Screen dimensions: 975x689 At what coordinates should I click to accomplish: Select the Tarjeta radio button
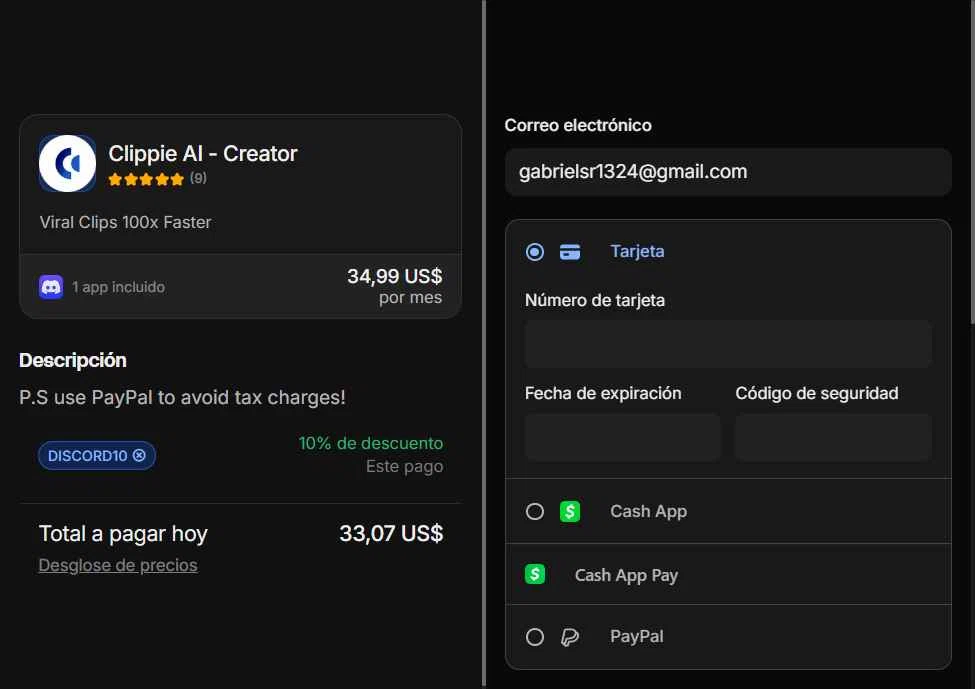pos(535,252)
